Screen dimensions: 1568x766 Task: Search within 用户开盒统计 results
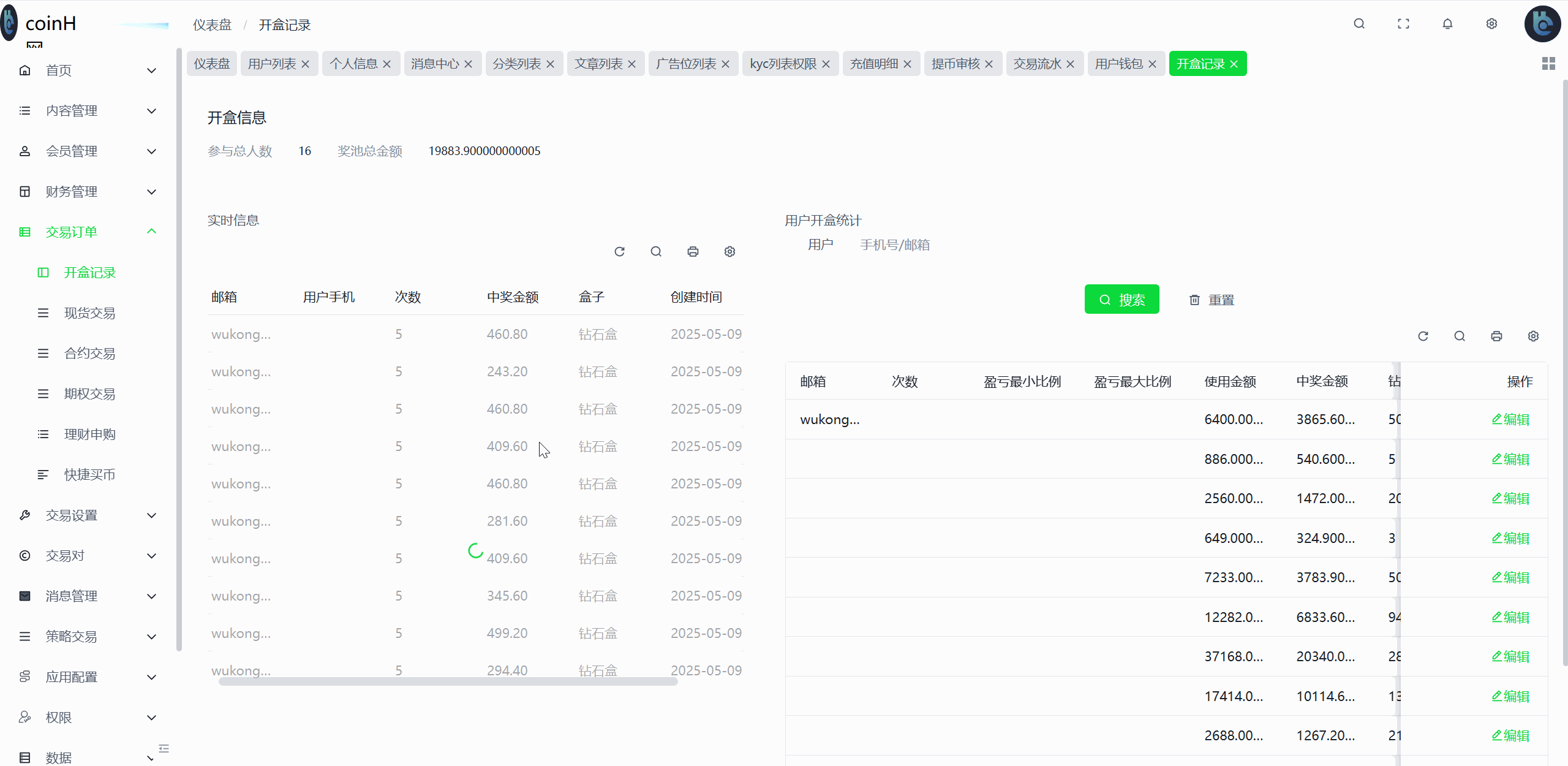[x=1460, y=336]
